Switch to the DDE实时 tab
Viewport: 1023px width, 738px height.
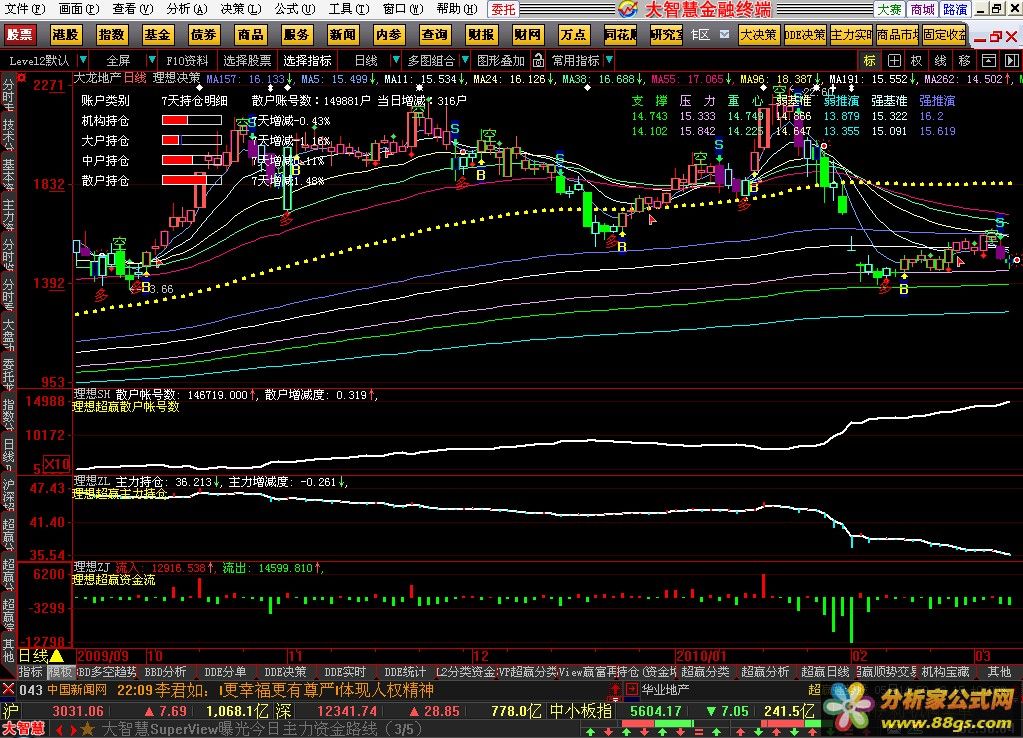pos(345,671)
